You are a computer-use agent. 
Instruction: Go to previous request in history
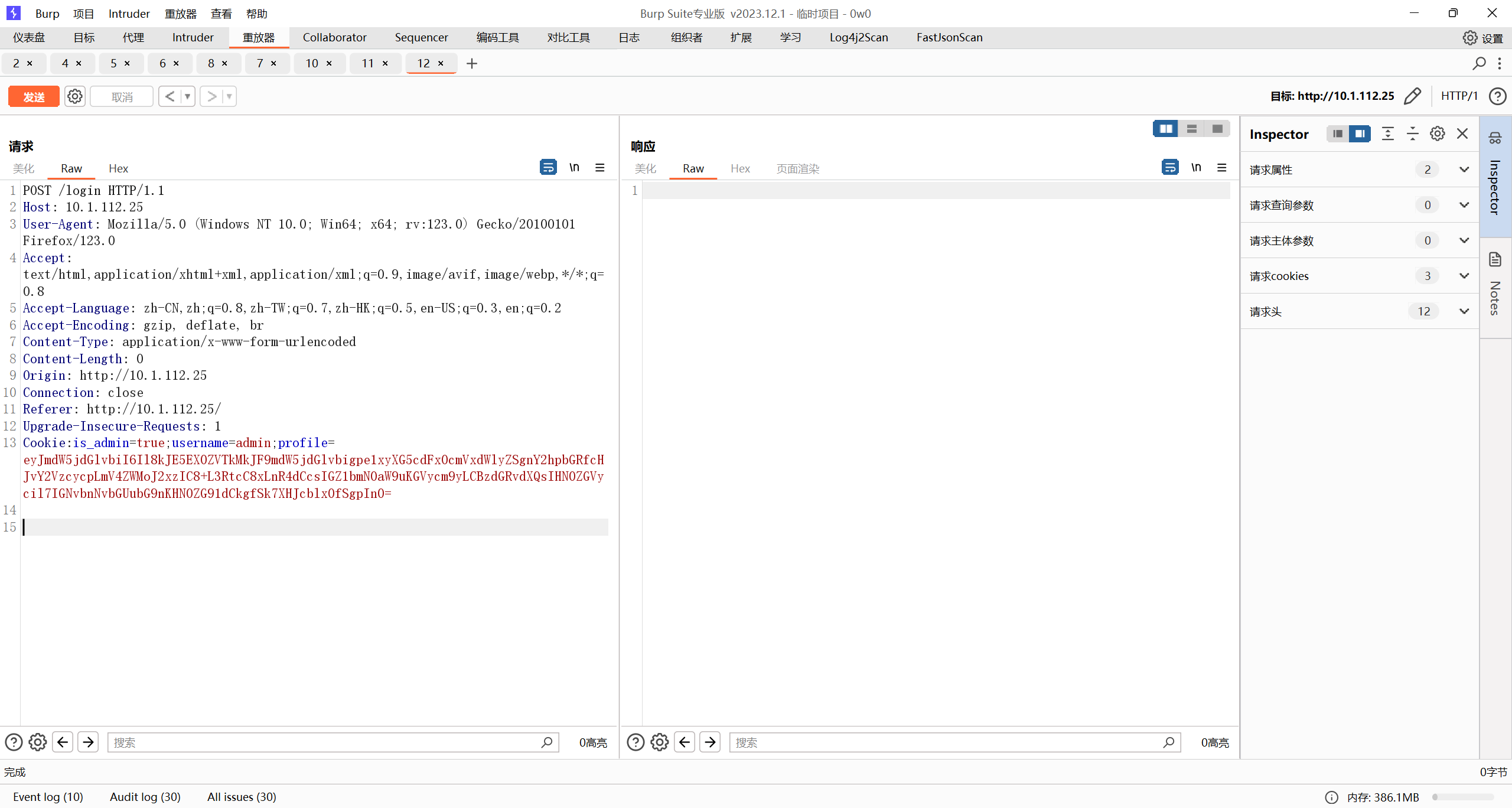point(170,96)
